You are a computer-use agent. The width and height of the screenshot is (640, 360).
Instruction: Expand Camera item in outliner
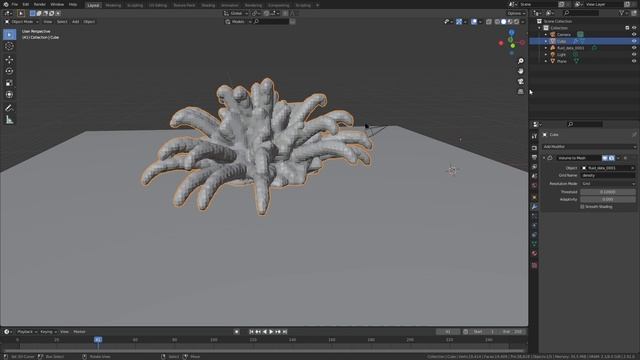coord(546,35)
